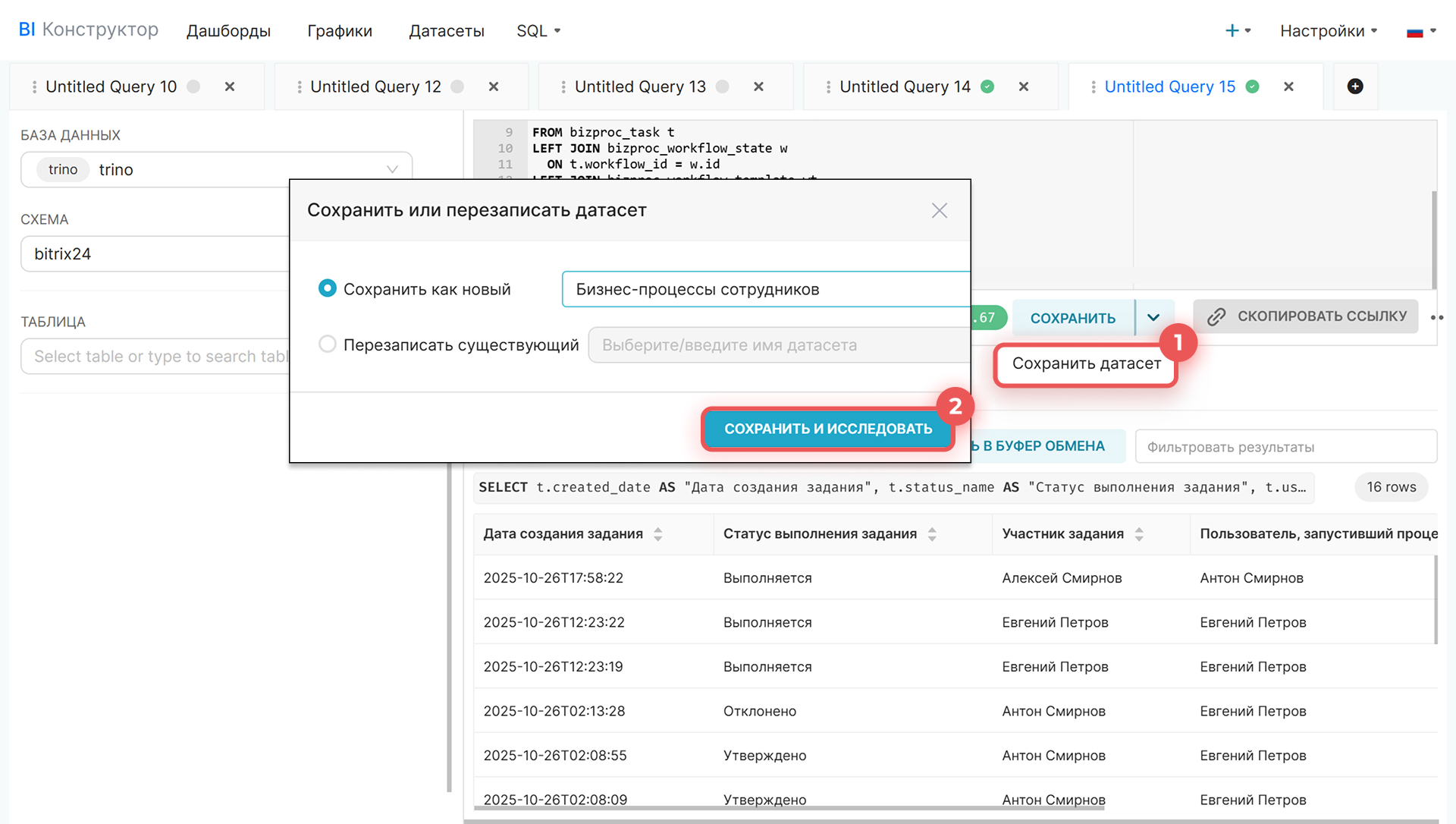Screen dimensions: 1456x824
Task: Select Перезаписать существующий radio option
Action: (327, 344)
